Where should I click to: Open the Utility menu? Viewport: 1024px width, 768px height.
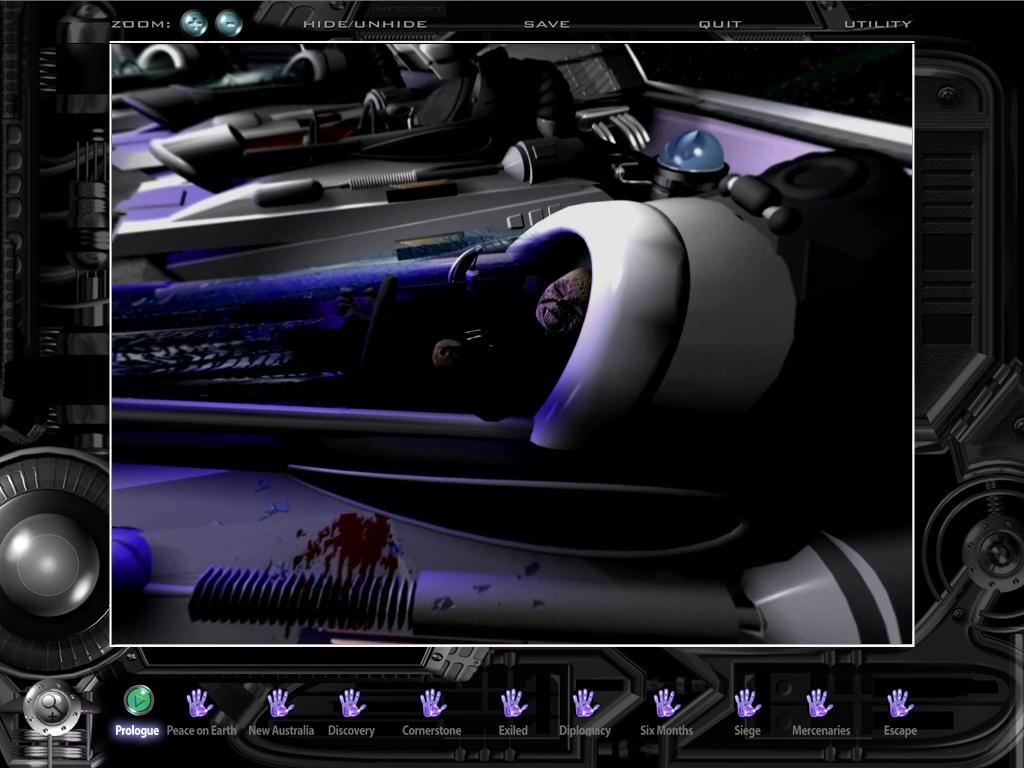[x=877, y=24]
